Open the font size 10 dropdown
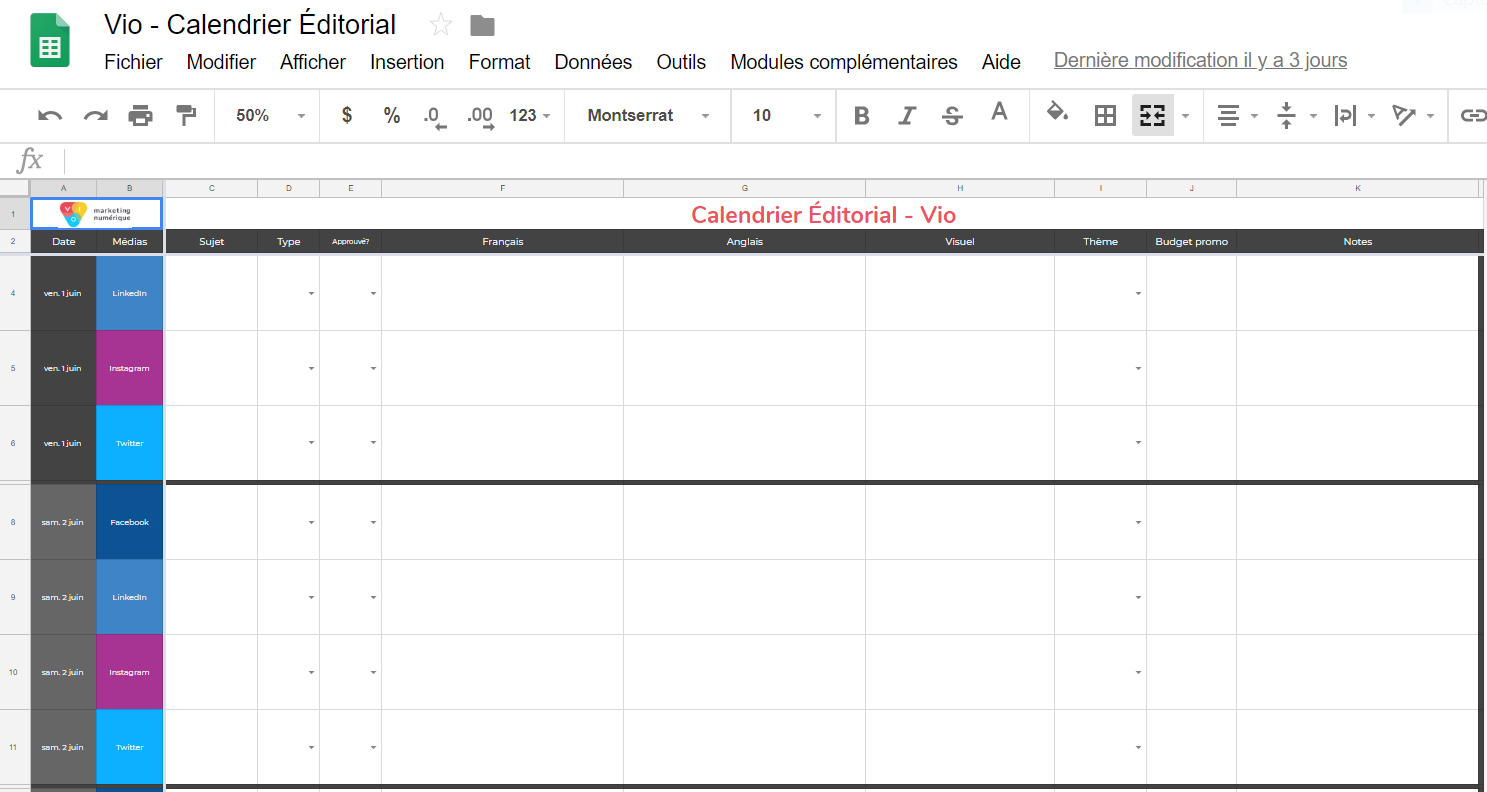The height and width of the screenshot is (792, 1487). coord(787,116)
